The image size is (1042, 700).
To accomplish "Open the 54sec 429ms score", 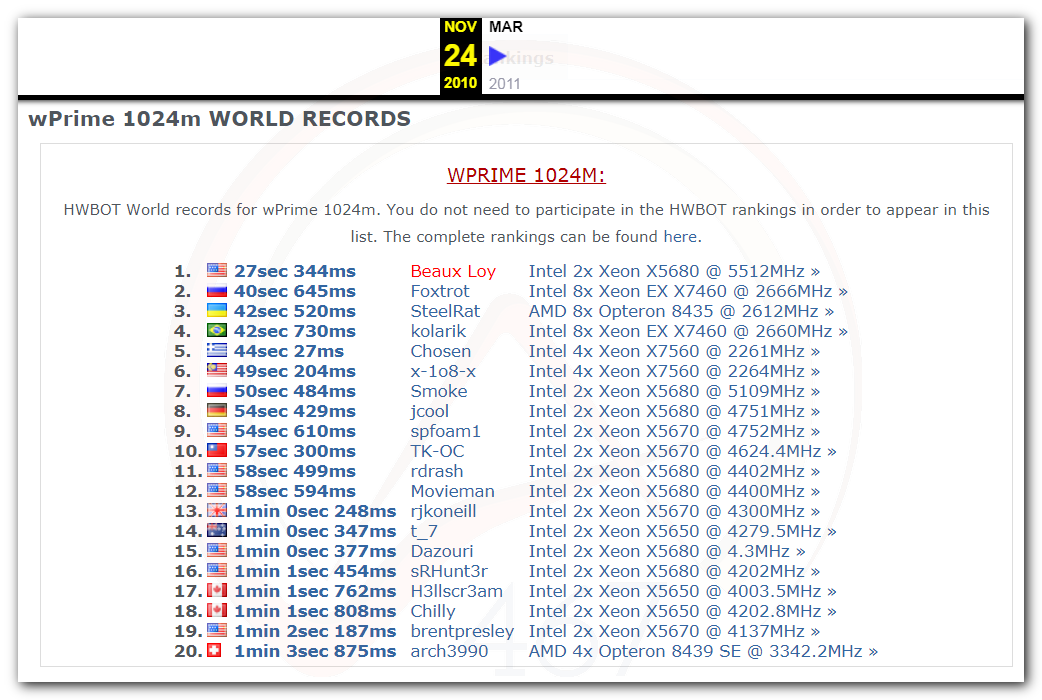I will pos(294,411).
